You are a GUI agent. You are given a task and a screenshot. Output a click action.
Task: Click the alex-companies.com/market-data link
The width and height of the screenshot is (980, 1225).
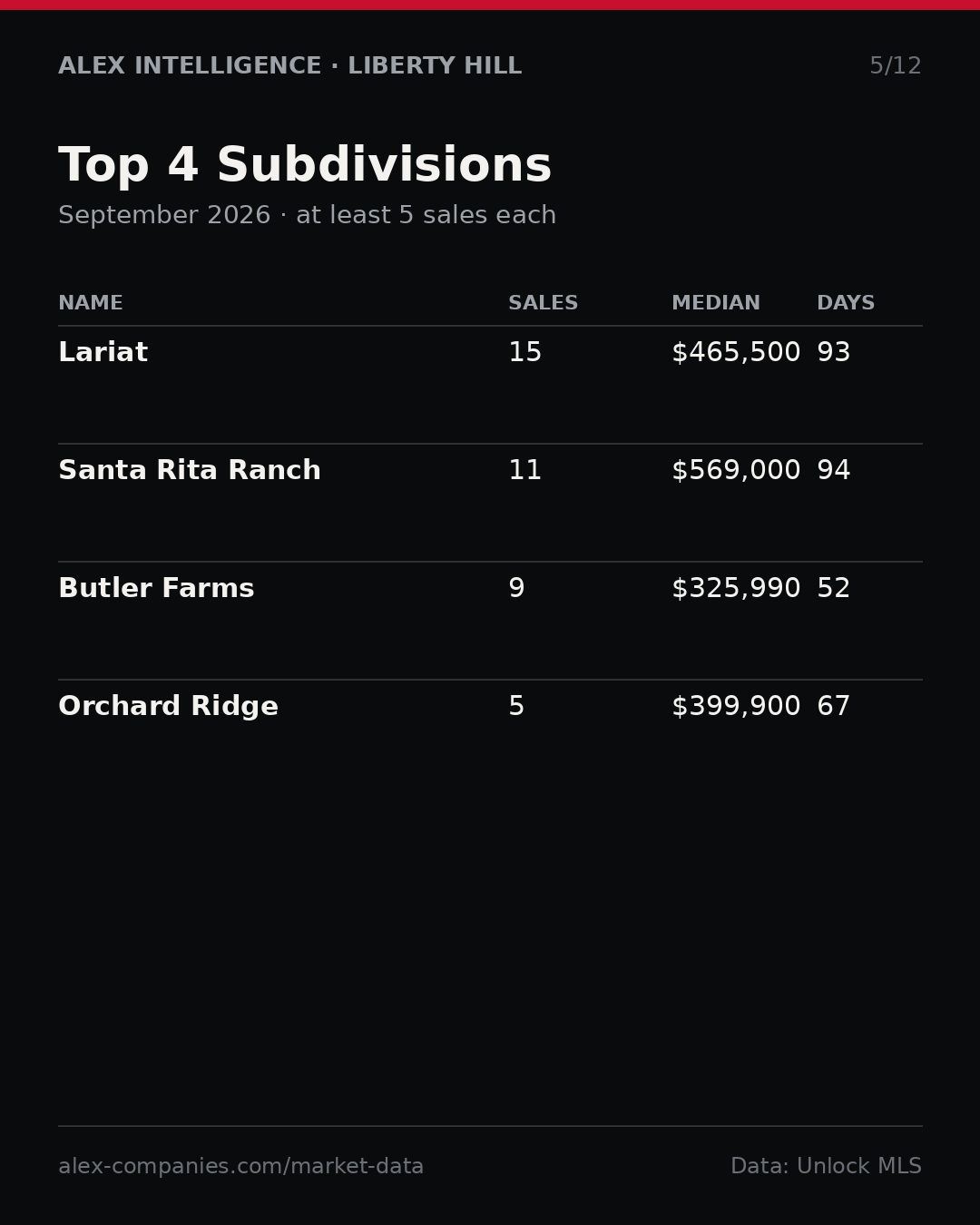[240, 1167]
